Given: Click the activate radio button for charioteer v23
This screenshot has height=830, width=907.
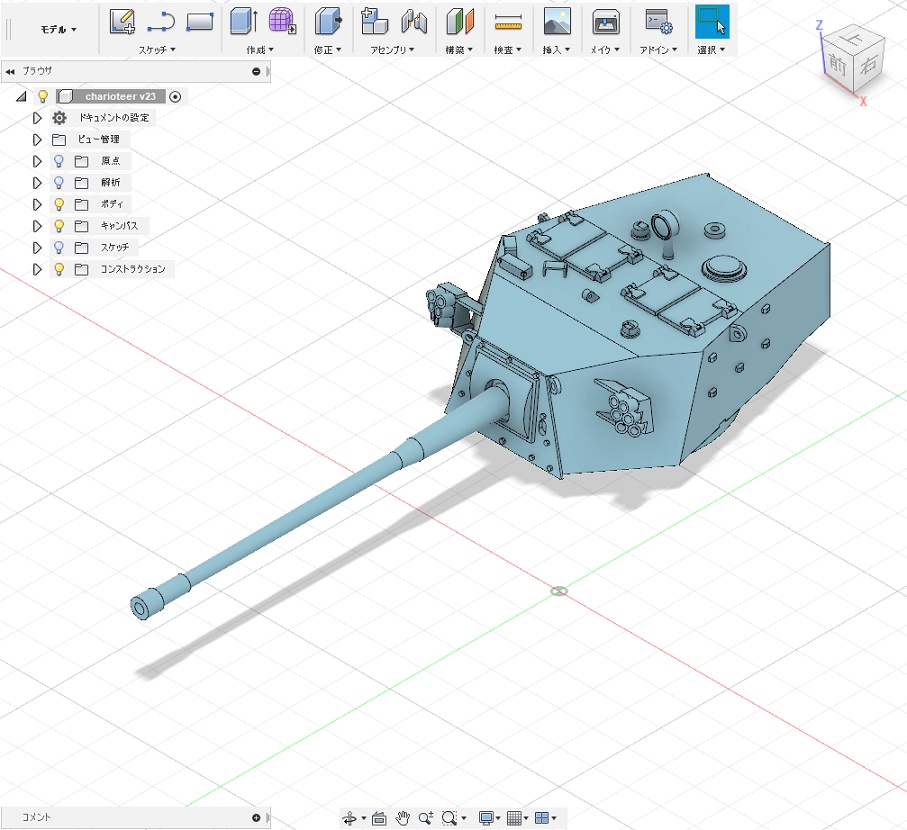Looking at the screenshot, I should (x=175, y=97).
